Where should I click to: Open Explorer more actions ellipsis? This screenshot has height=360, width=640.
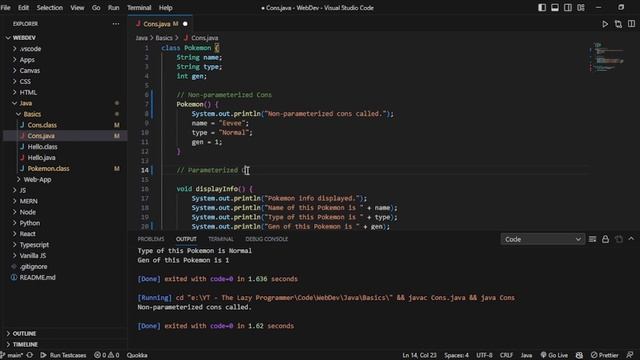pos(116,24)
